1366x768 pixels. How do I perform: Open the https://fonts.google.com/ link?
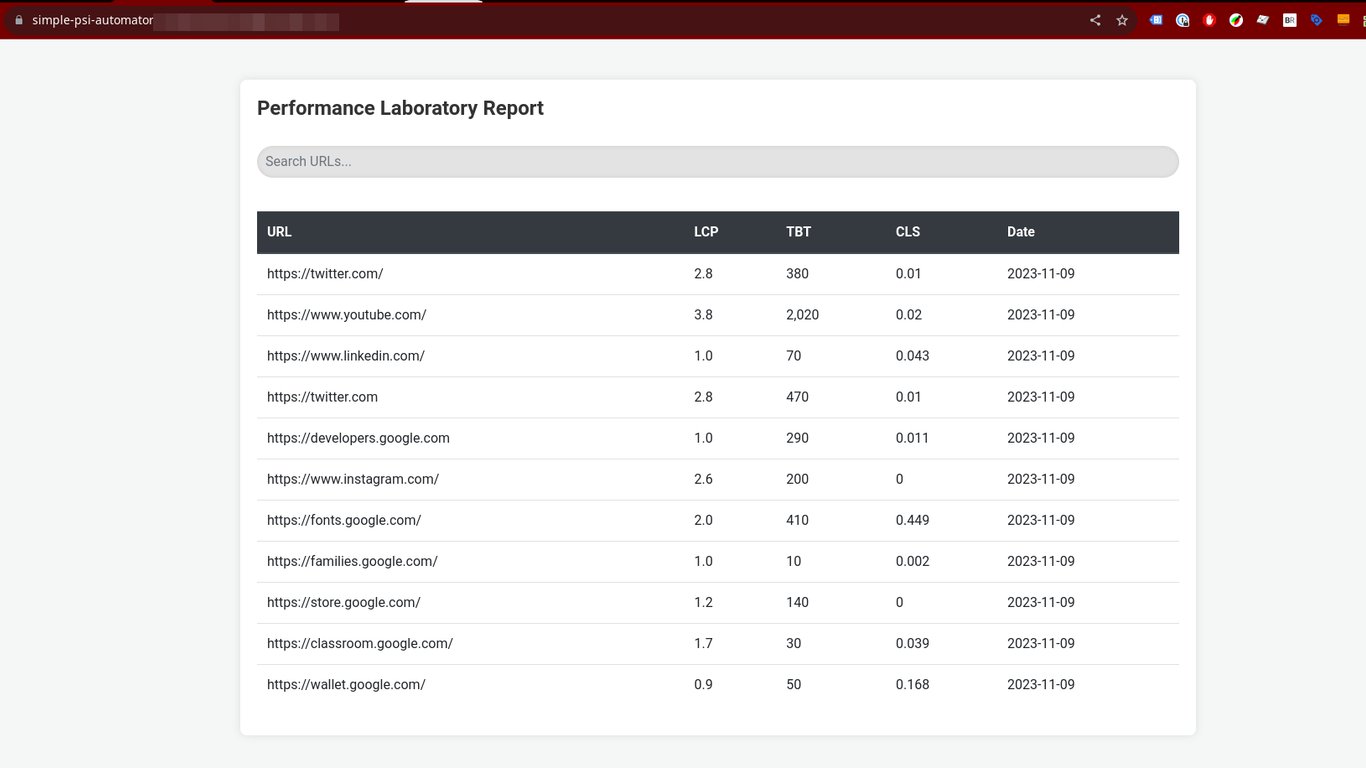[x=344, y=520]
